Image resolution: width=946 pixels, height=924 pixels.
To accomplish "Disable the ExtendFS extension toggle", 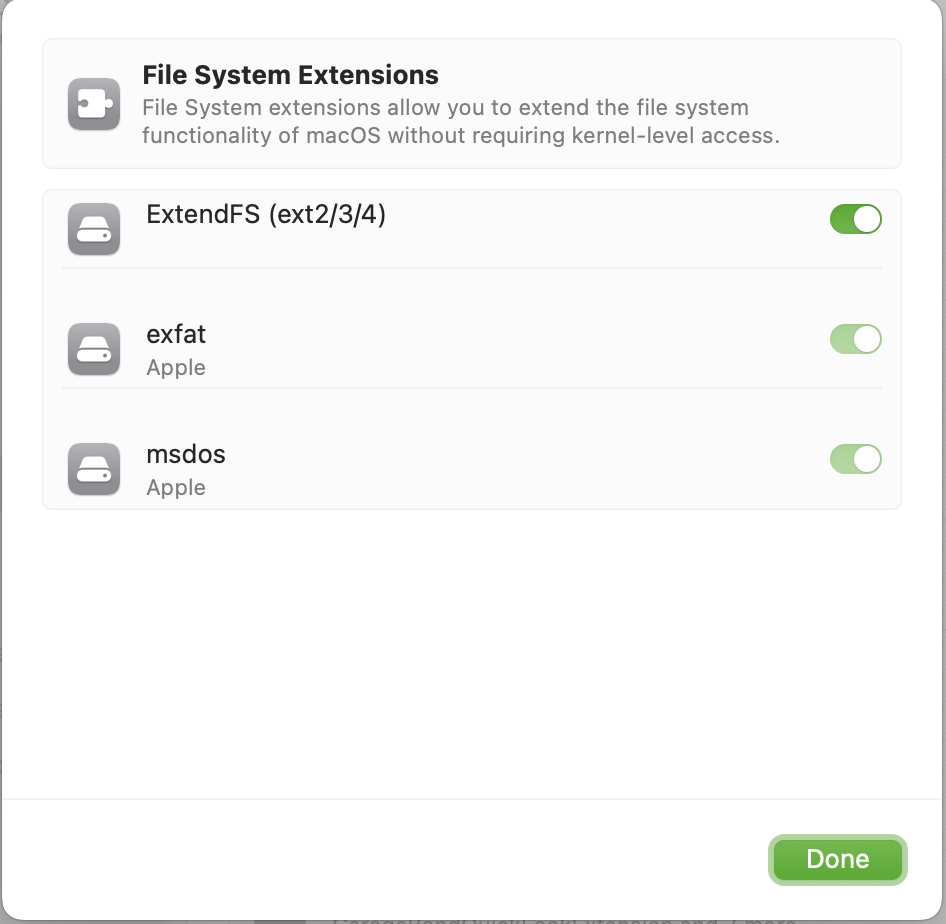I will point(856,219).
